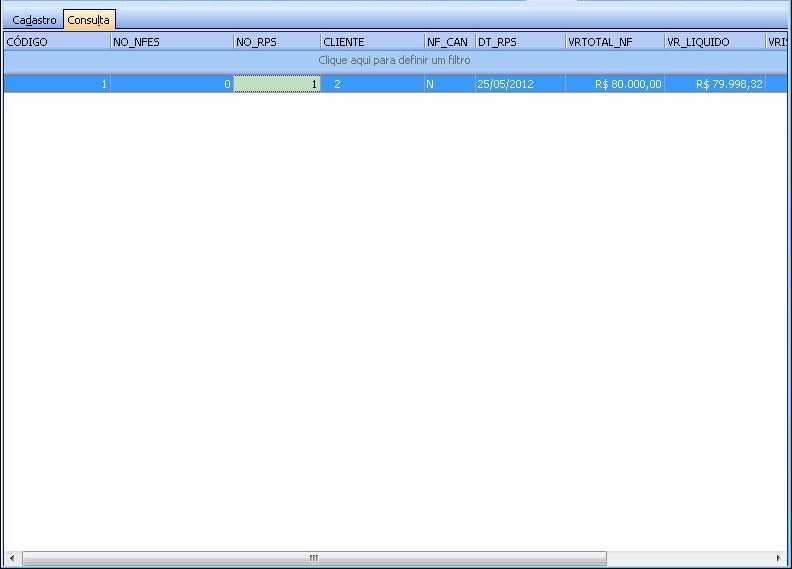Screen dimensions: 792x569
Task: Select the cell showing R$ 80.000,00
Action: (x=614, y=85)
